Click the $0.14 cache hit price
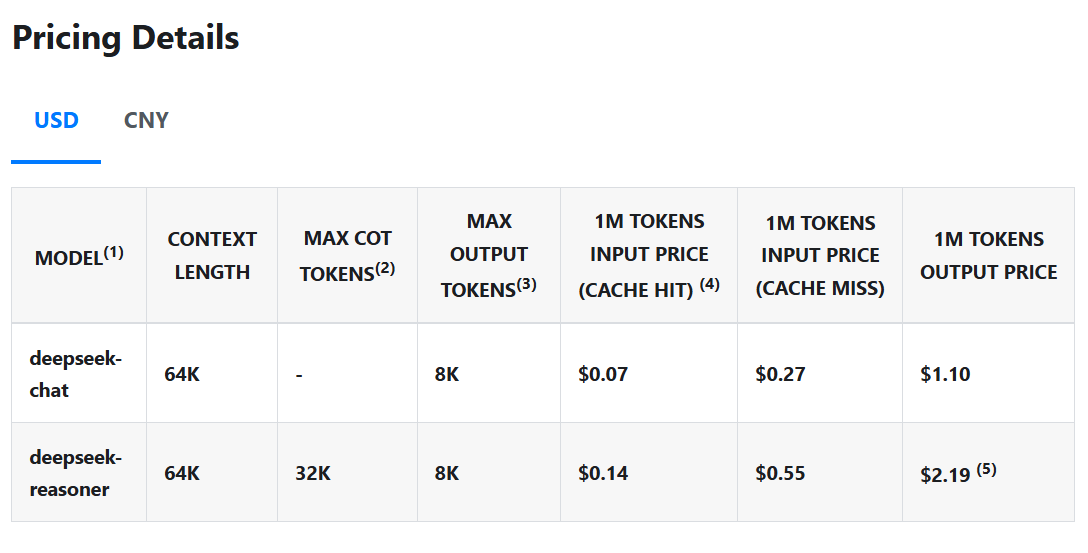Image resolution: width=1088 pixels, height=553 pixels. (603, 473)
